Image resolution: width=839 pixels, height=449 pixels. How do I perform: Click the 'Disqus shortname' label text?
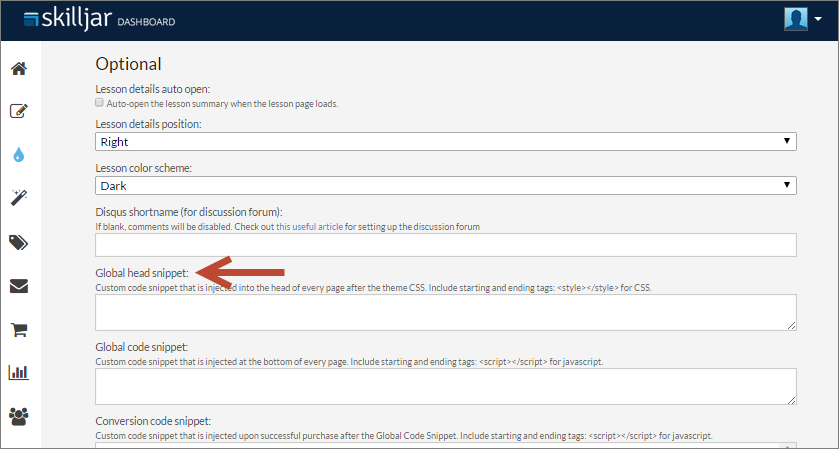(189, 212)
